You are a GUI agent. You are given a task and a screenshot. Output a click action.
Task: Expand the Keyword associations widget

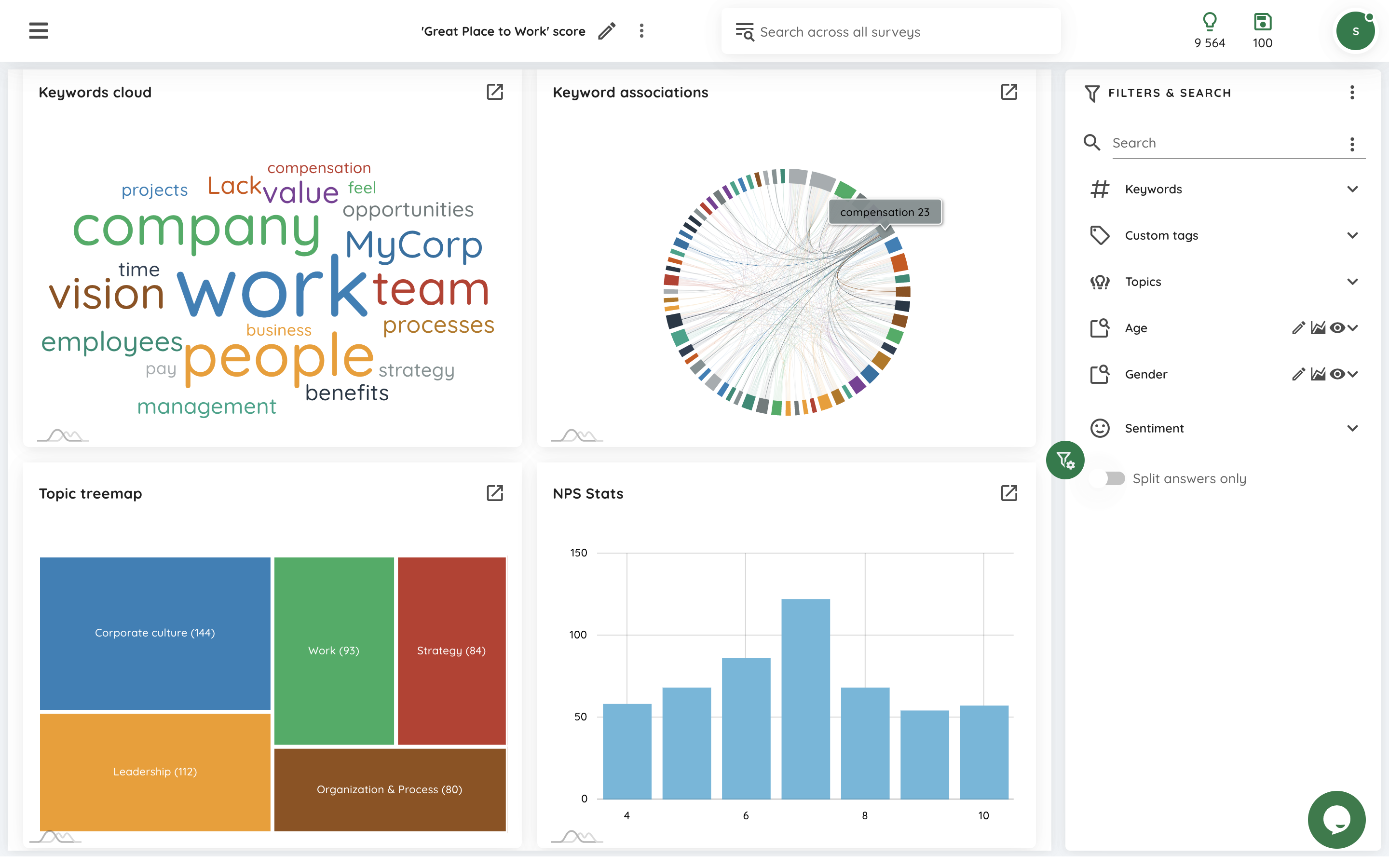click(x=1008, y=92)
